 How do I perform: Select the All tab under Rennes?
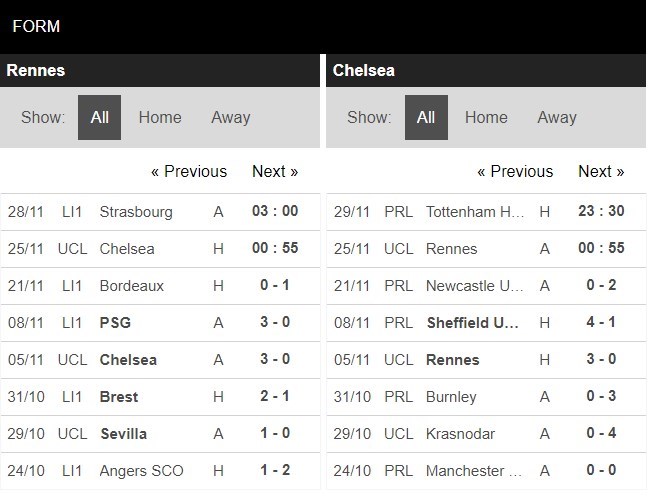pos(100,117)
